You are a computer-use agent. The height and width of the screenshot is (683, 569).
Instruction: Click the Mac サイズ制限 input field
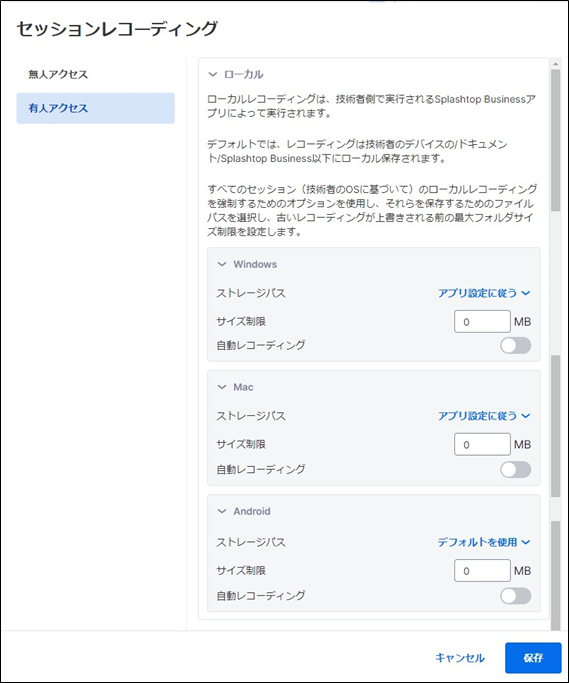pyautogui.click(x=482, y=444)
